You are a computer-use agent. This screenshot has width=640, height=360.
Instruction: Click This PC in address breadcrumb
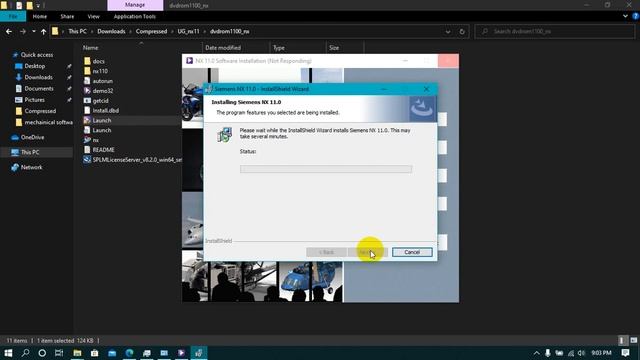tap(78, 31)
